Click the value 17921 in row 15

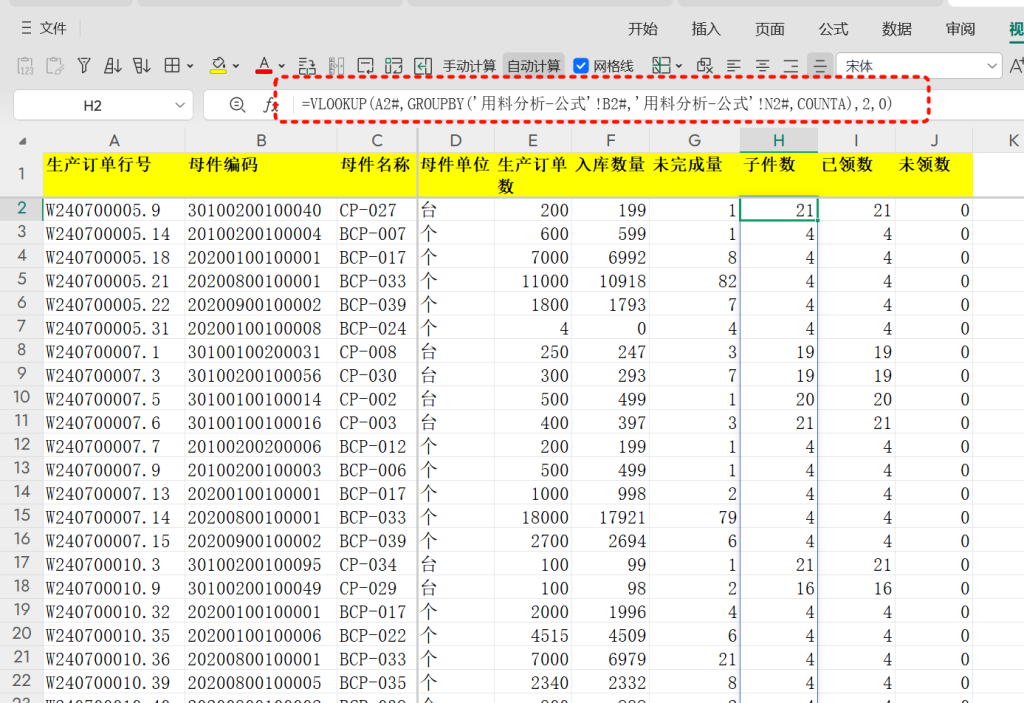pos(610,517)
